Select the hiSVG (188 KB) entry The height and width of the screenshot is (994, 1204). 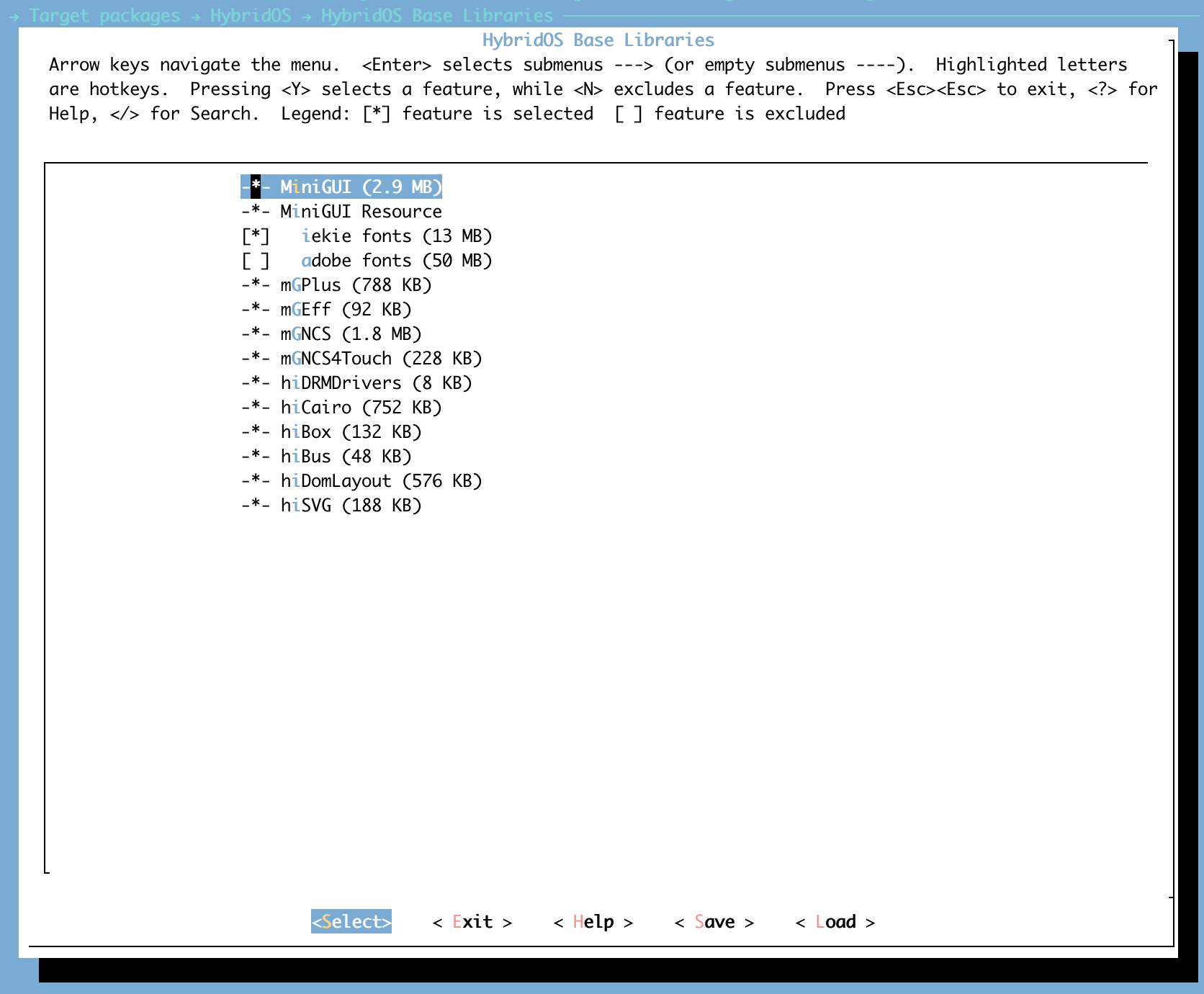coord(331,505)
